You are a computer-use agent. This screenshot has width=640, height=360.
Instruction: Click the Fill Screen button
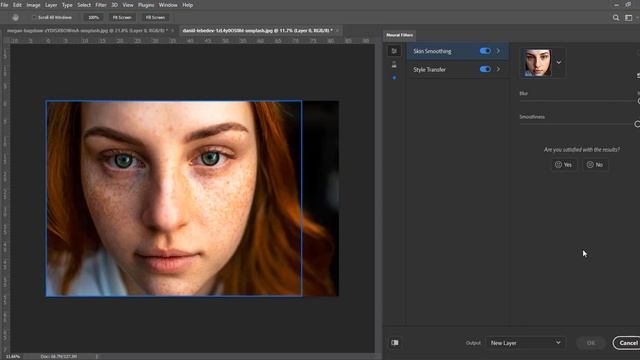(155, 18)
